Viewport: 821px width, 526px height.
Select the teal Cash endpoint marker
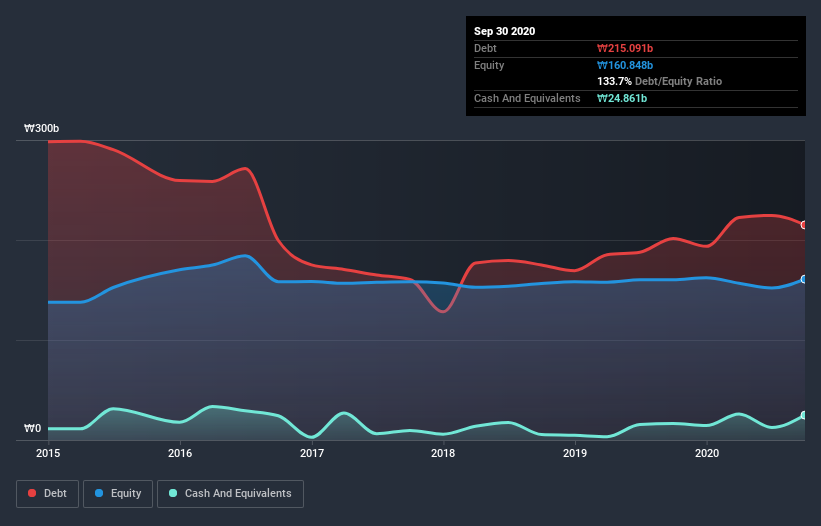point(804,415)
